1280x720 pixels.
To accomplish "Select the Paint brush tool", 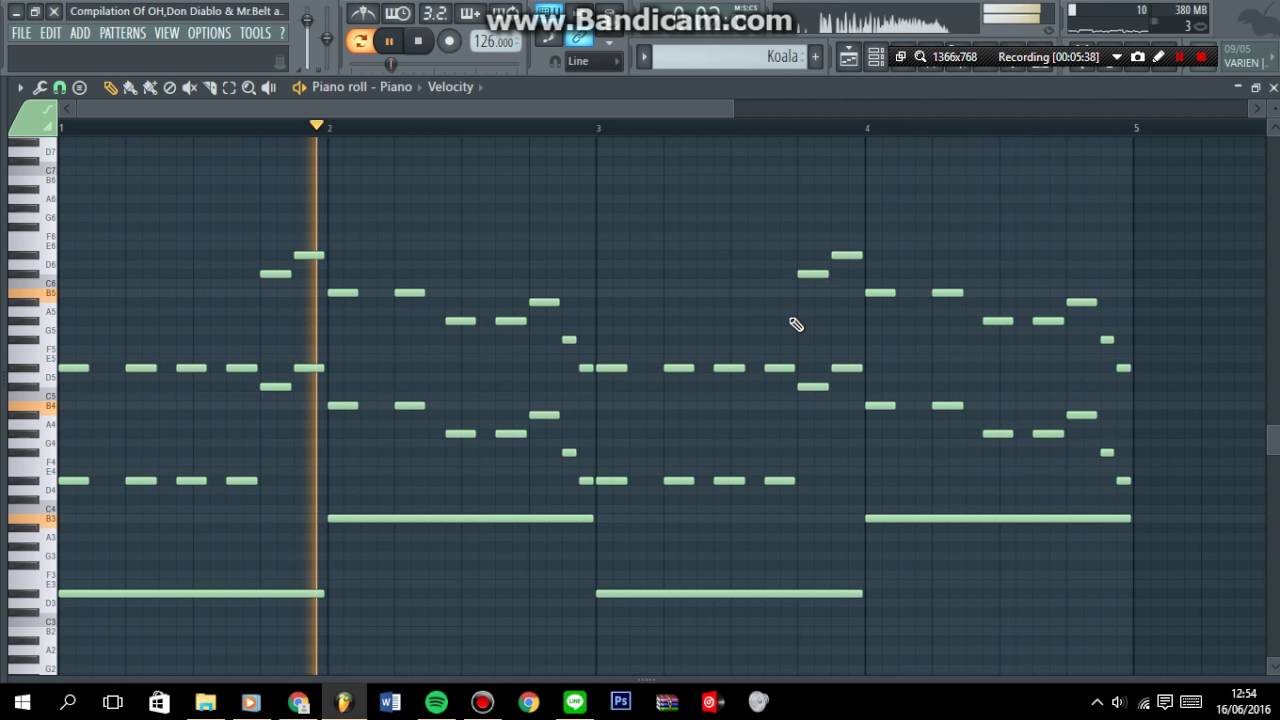I will pyautogui.click(x=130, y=88).
